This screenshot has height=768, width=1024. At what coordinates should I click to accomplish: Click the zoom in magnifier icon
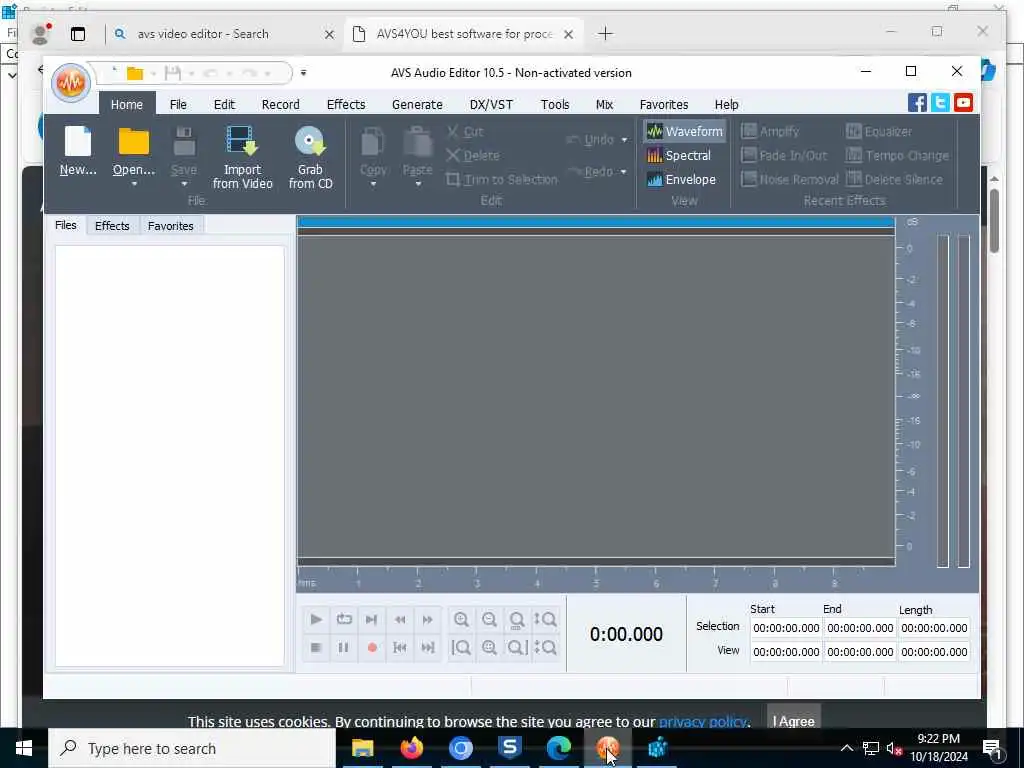click(461, 619)
